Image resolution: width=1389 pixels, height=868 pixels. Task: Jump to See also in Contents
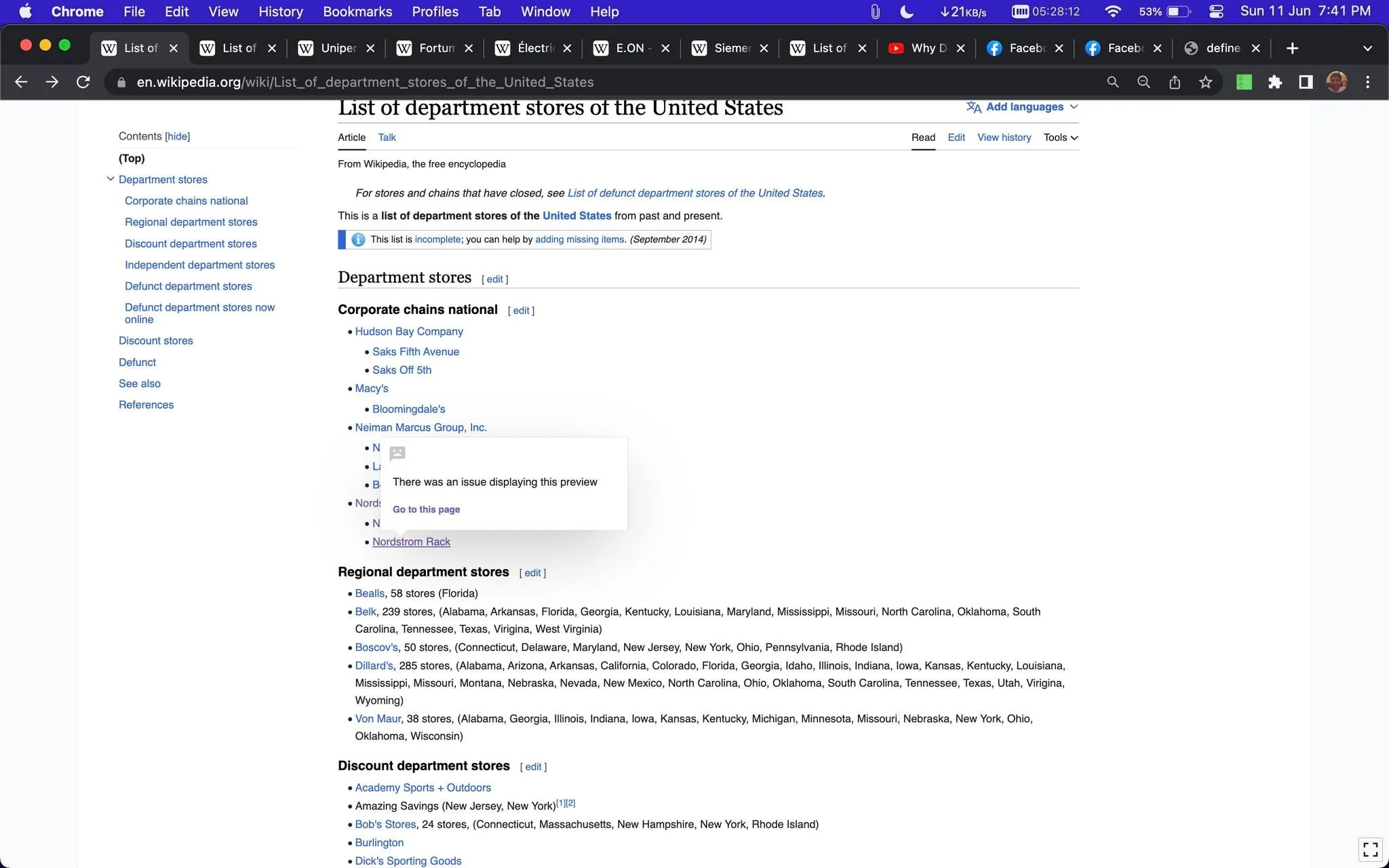point(140,384)
